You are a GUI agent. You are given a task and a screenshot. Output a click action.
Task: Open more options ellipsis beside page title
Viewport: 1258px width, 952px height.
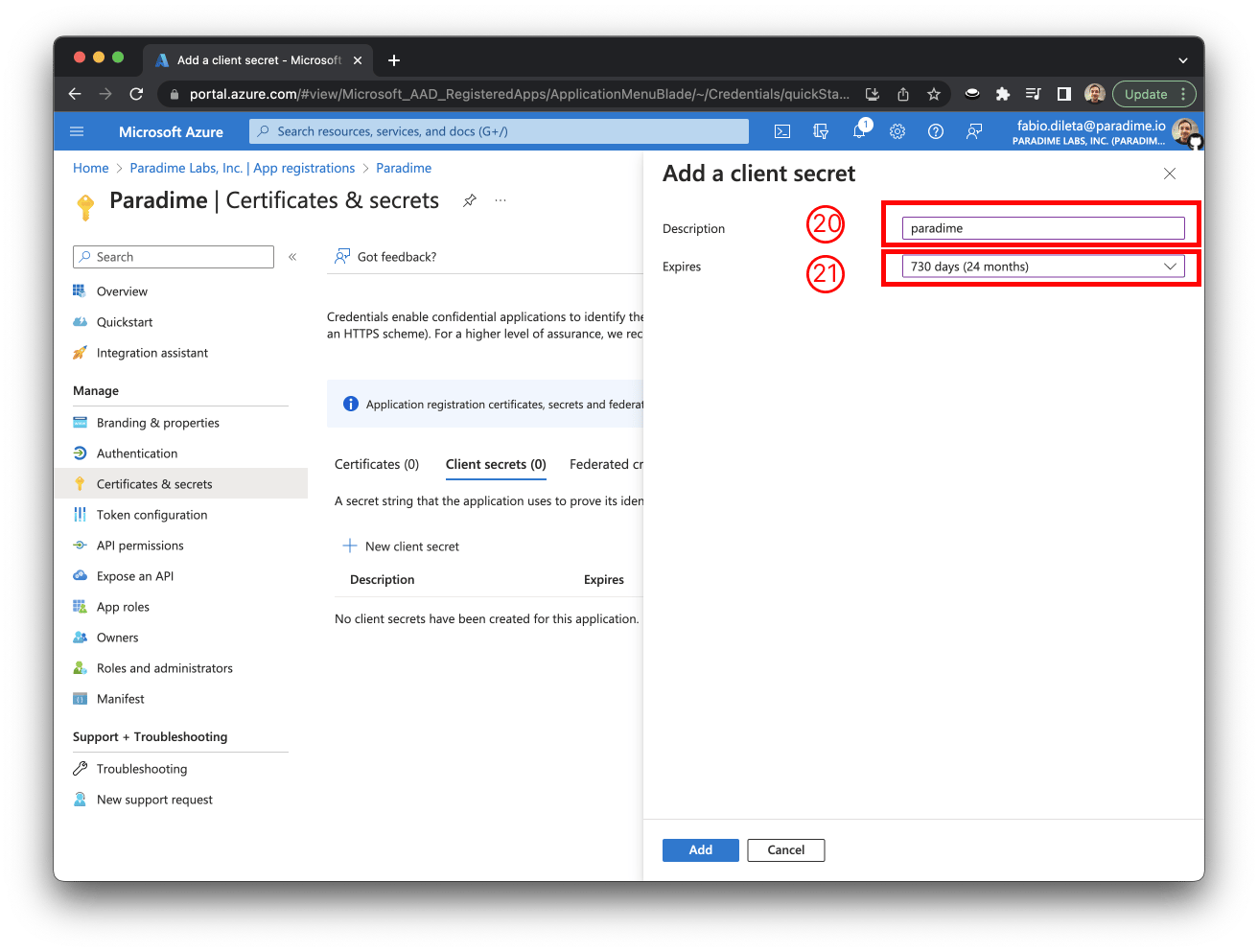501,200
